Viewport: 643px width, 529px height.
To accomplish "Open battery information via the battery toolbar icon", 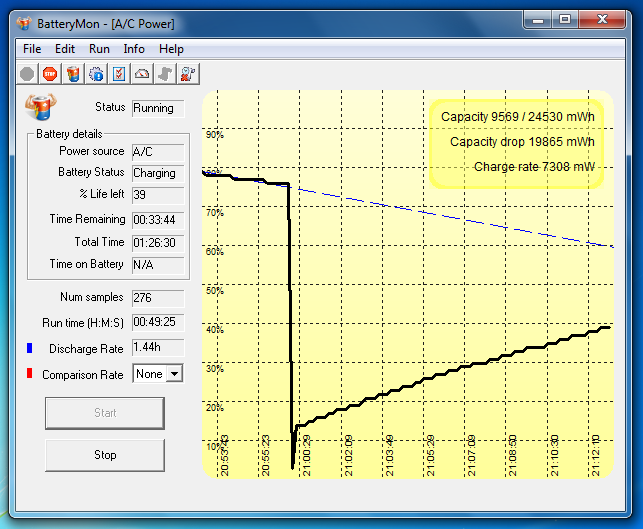I will click(73, 74).
